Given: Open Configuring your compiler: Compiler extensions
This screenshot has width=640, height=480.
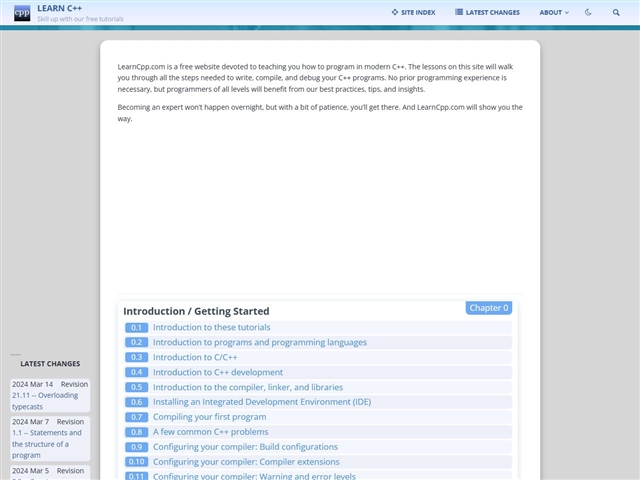Looking at the screenshot, I should [x=246, y=462].
